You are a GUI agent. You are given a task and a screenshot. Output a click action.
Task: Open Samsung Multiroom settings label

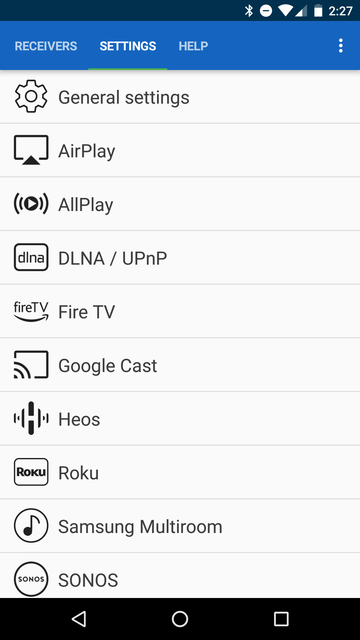pos(140,527)
